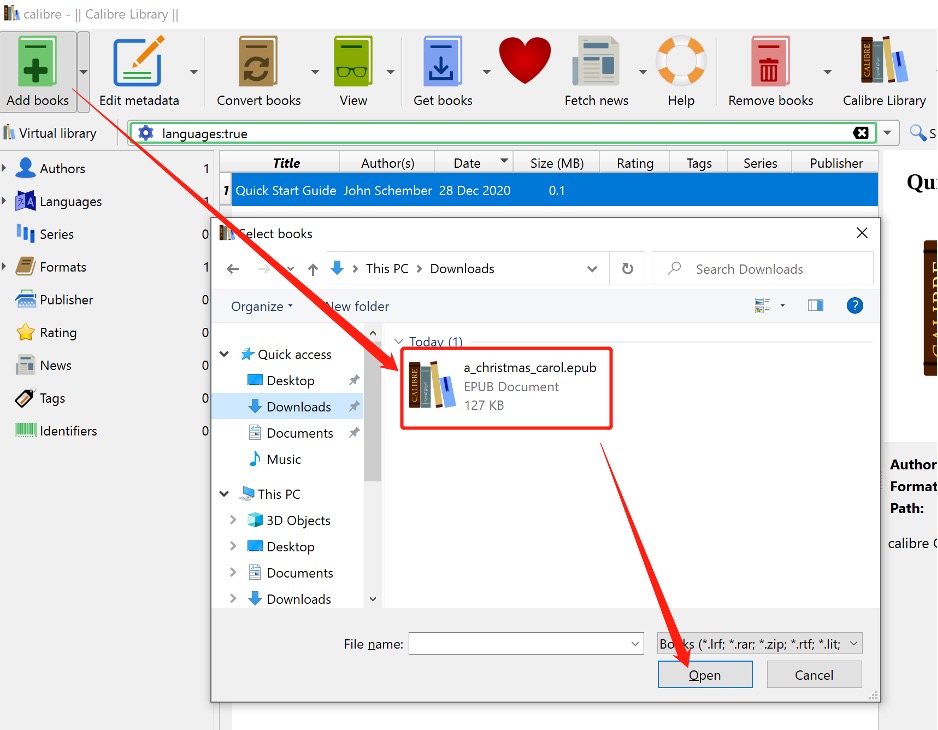Click the search gear icon in search bar
The image size is (938, 730).
(x=145, y=133)
